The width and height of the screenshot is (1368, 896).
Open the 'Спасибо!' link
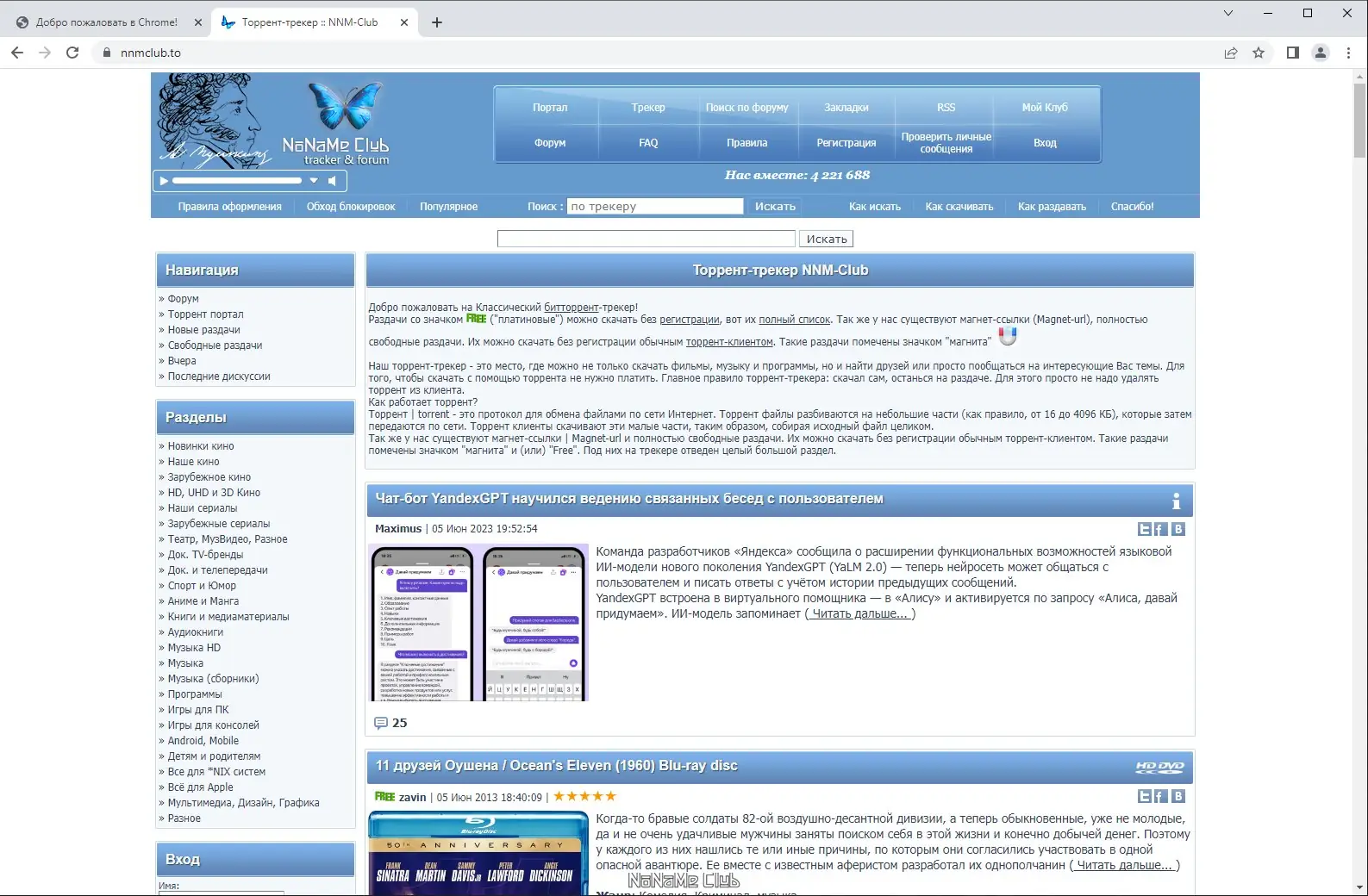pyautogui.click(x=1132, y=207)
